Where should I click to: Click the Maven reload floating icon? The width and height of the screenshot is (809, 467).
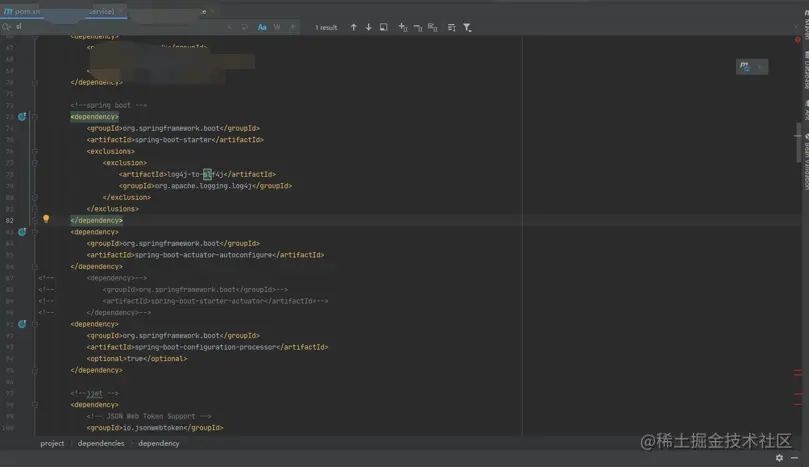tap(745, 67)
